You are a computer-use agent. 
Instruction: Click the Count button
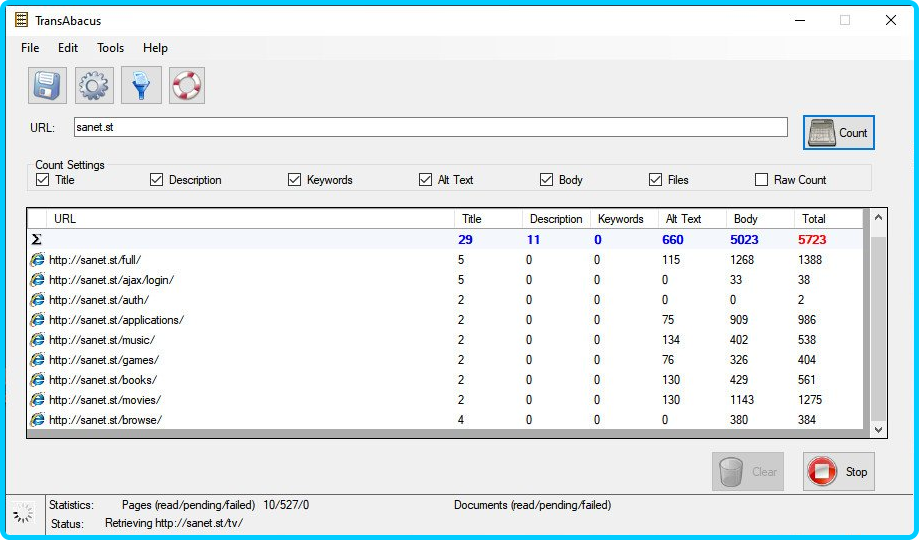839,133
